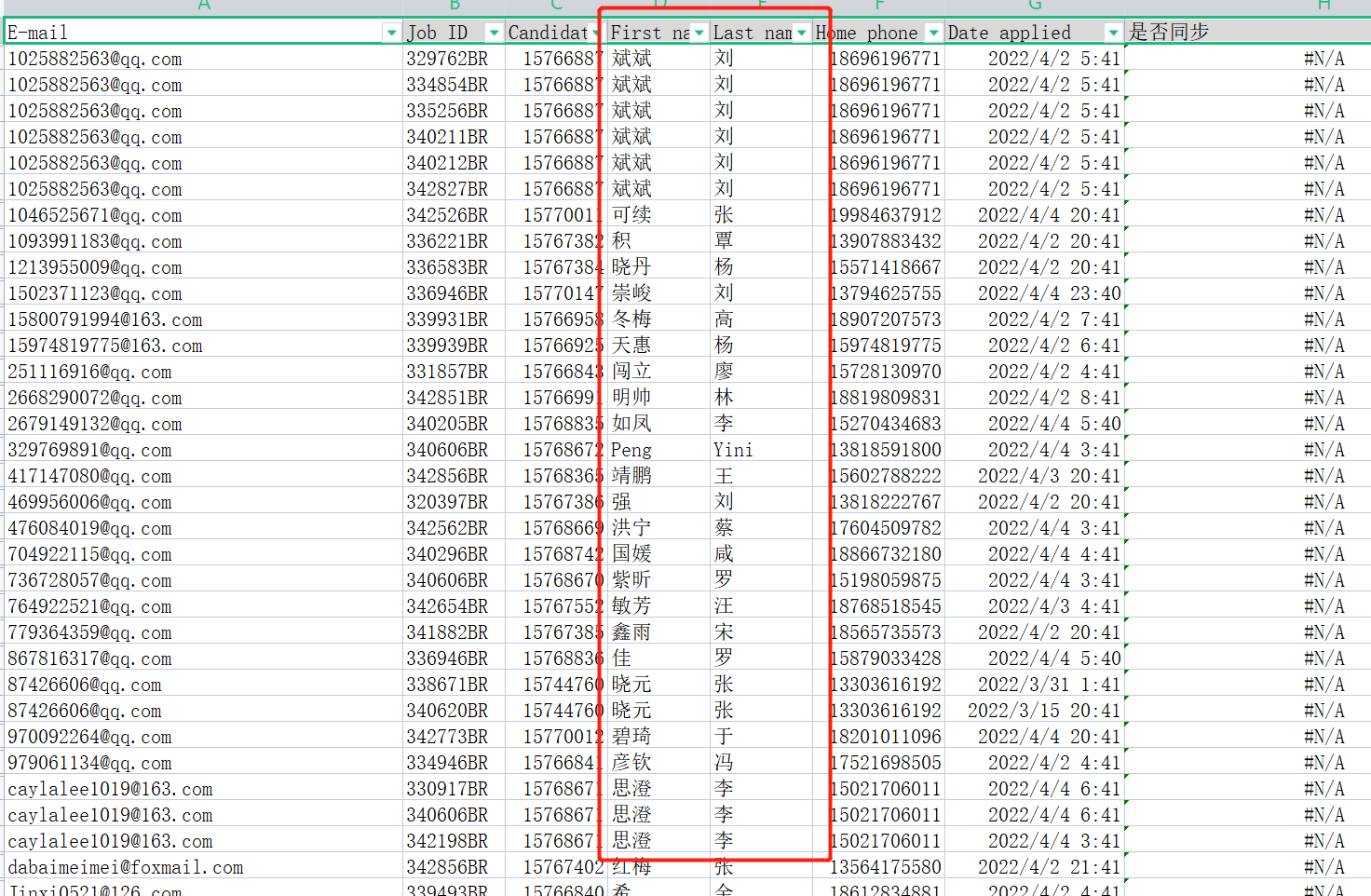Image resolution: width=1371 pixels, height=896 pixels.
Task: Click email 970092264@qq.com
Action: point(89,737)
